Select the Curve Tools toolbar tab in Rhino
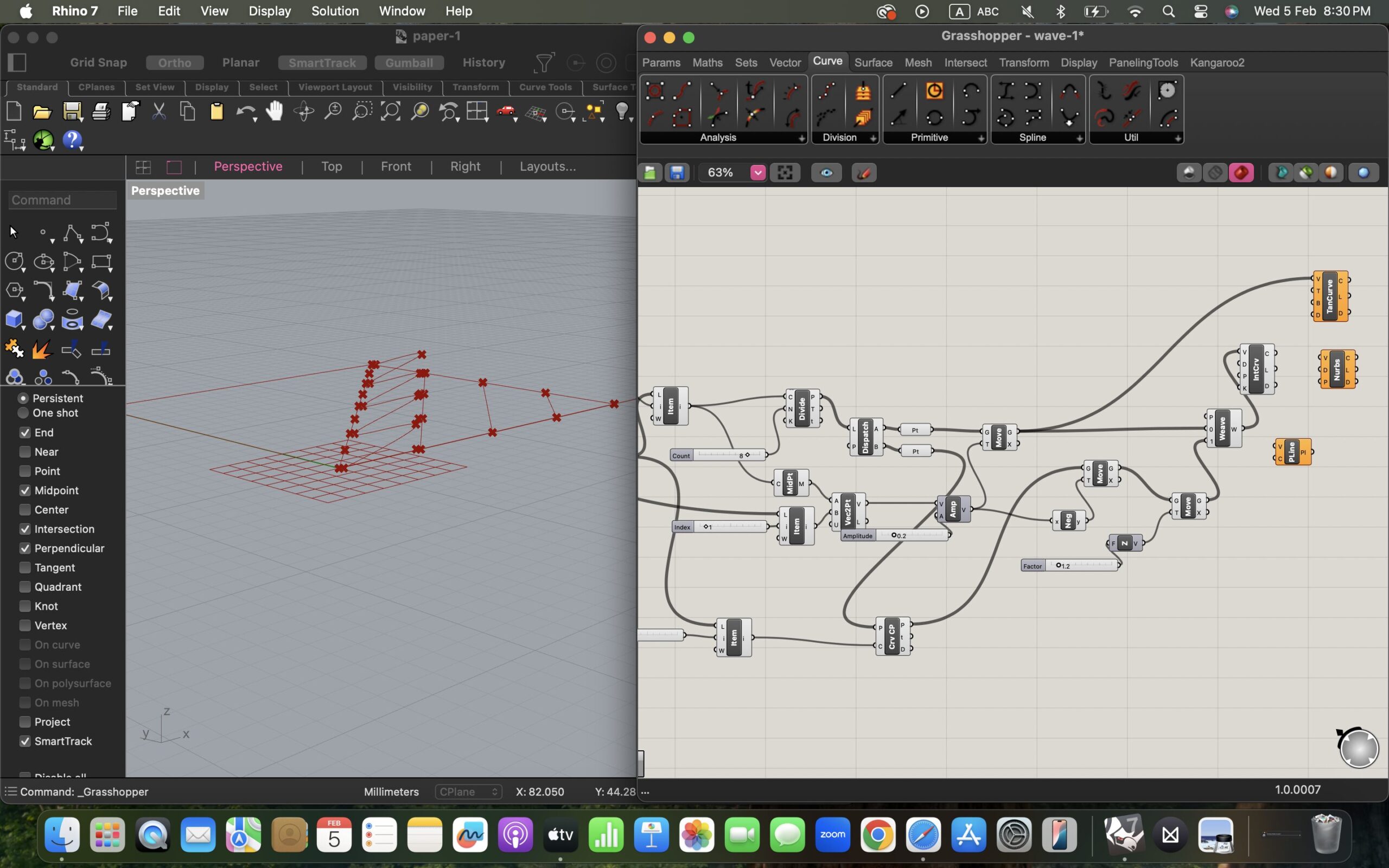The width and height of the screenshot is (1389, 868). coord(545,87)
